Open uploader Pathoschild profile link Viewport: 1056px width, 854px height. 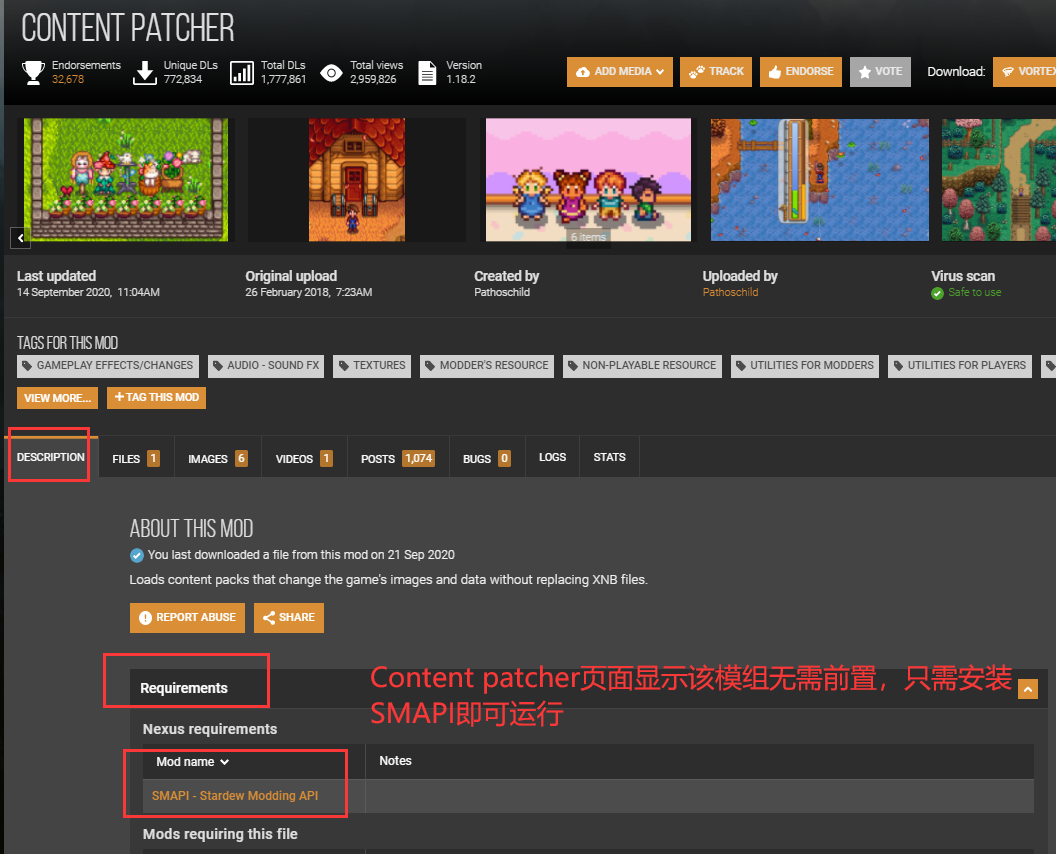coord(730,292)
